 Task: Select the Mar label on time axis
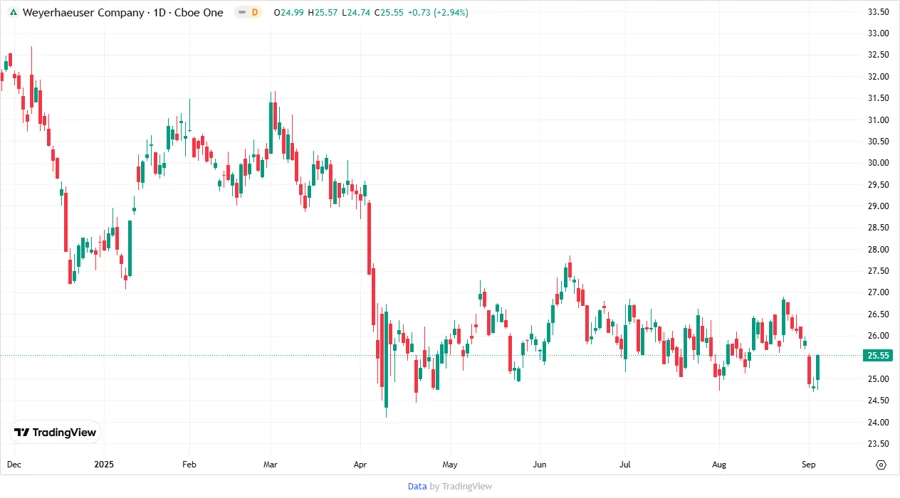(270, 464)
